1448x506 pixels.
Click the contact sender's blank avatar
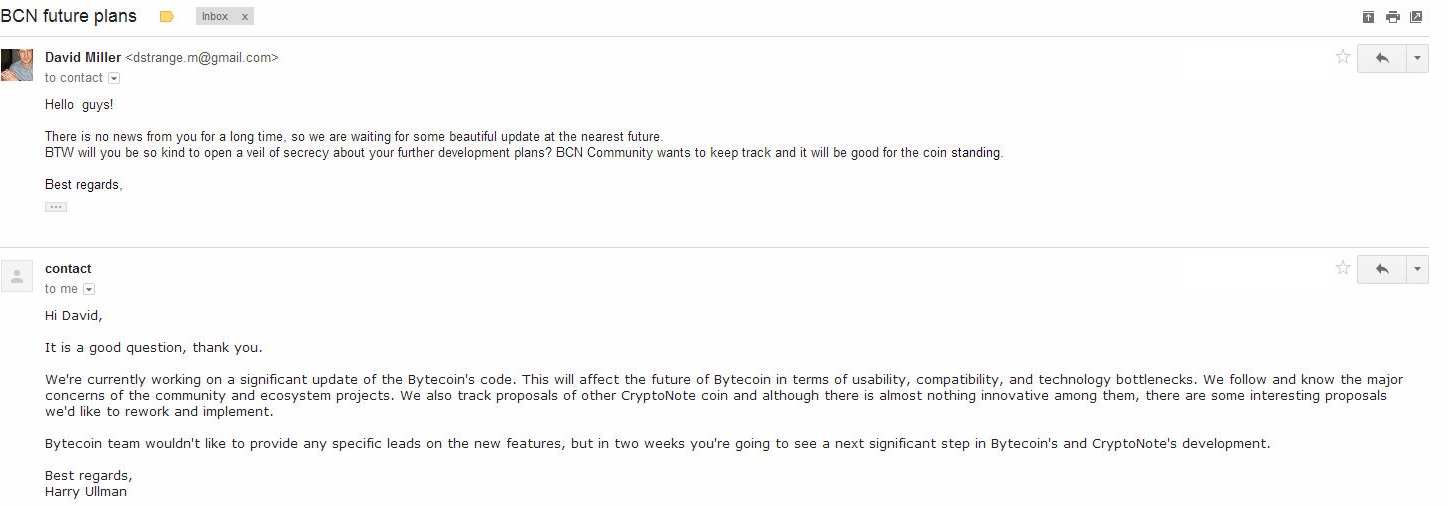17,276
